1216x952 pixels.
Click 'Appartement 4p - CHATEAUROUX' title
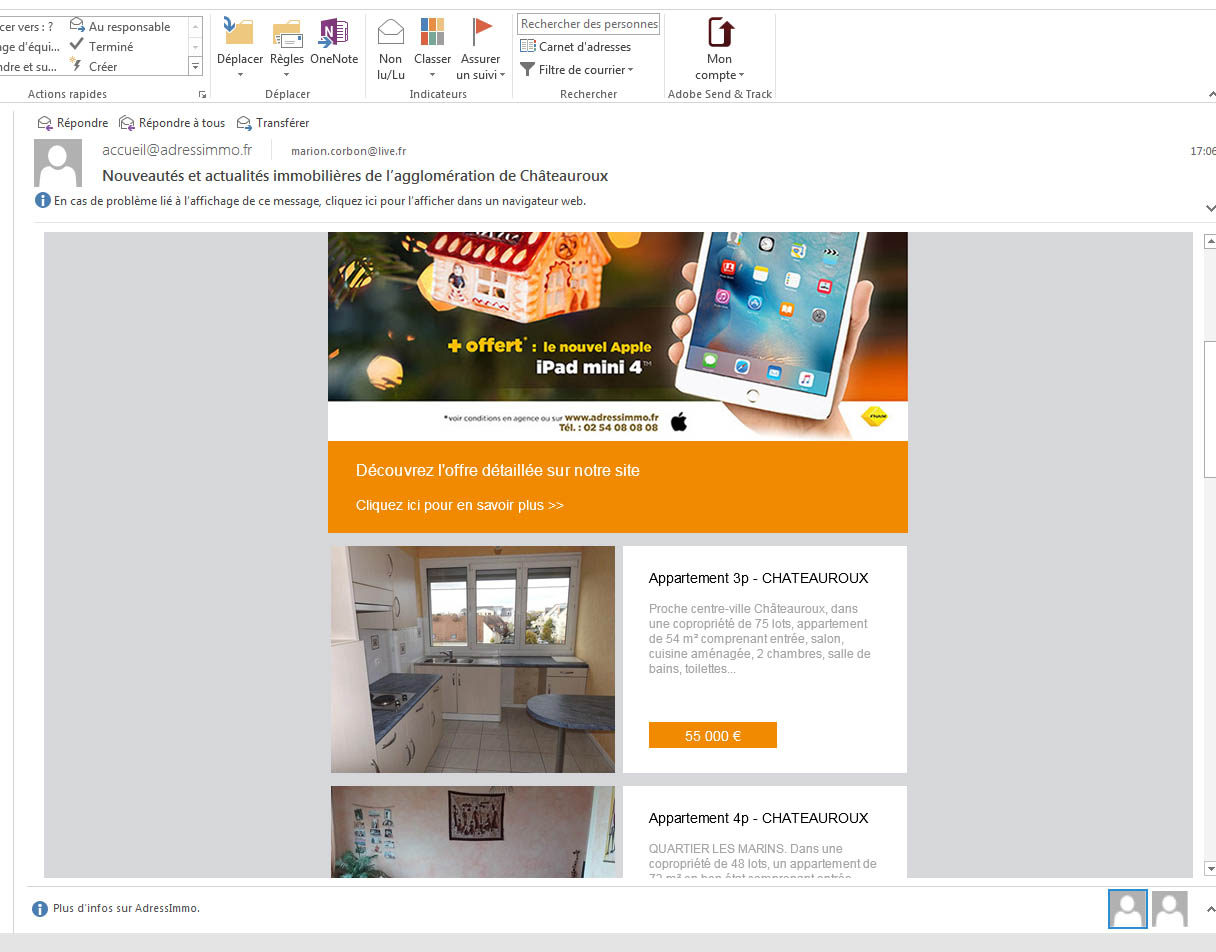[758, 818]
